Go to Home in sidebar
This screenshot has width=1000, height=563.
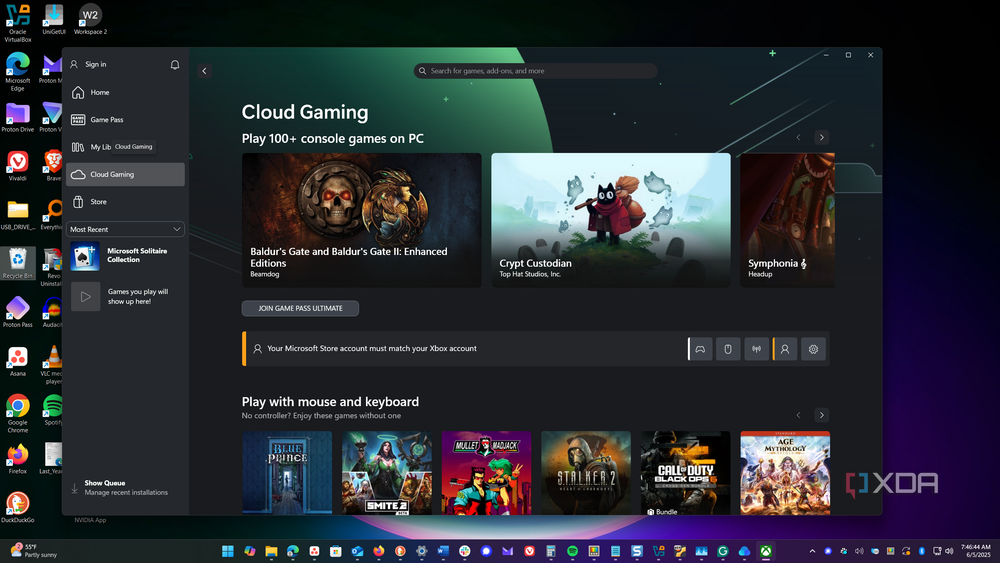(125, 92)
